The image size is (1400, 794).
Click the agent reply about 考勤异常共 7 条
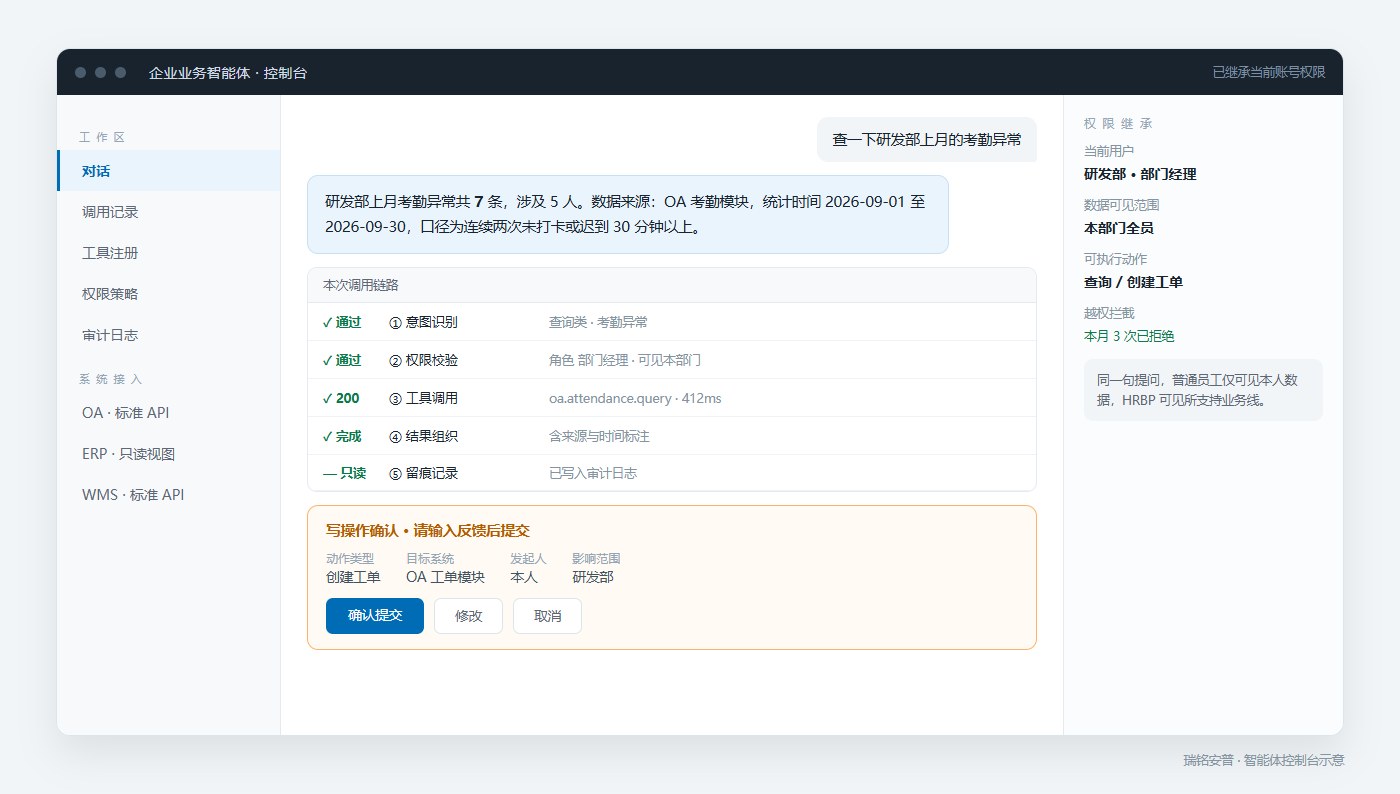click(627, 215)
